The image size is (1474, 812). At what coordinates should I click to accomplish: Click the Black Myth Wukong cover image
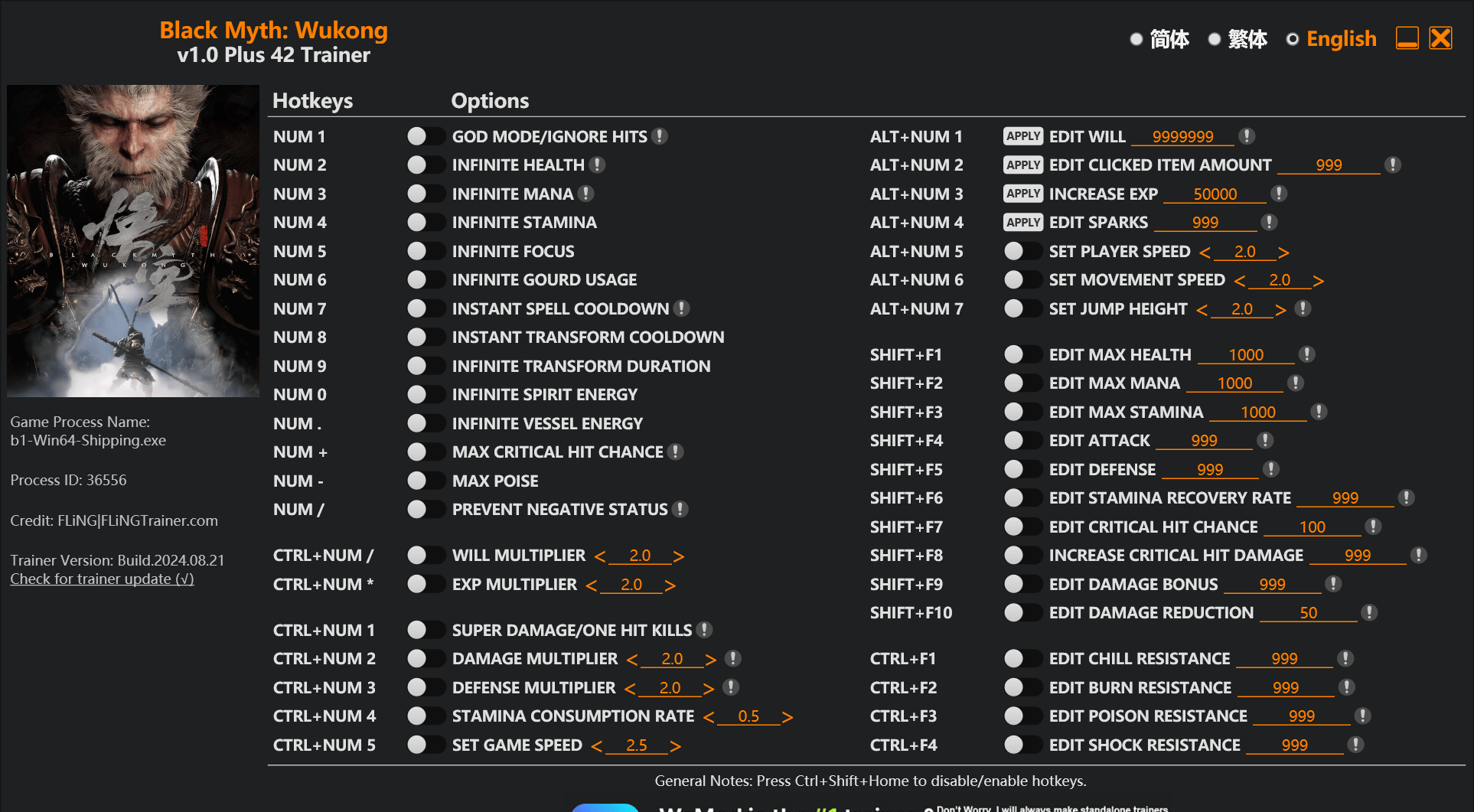pos(133,241)
